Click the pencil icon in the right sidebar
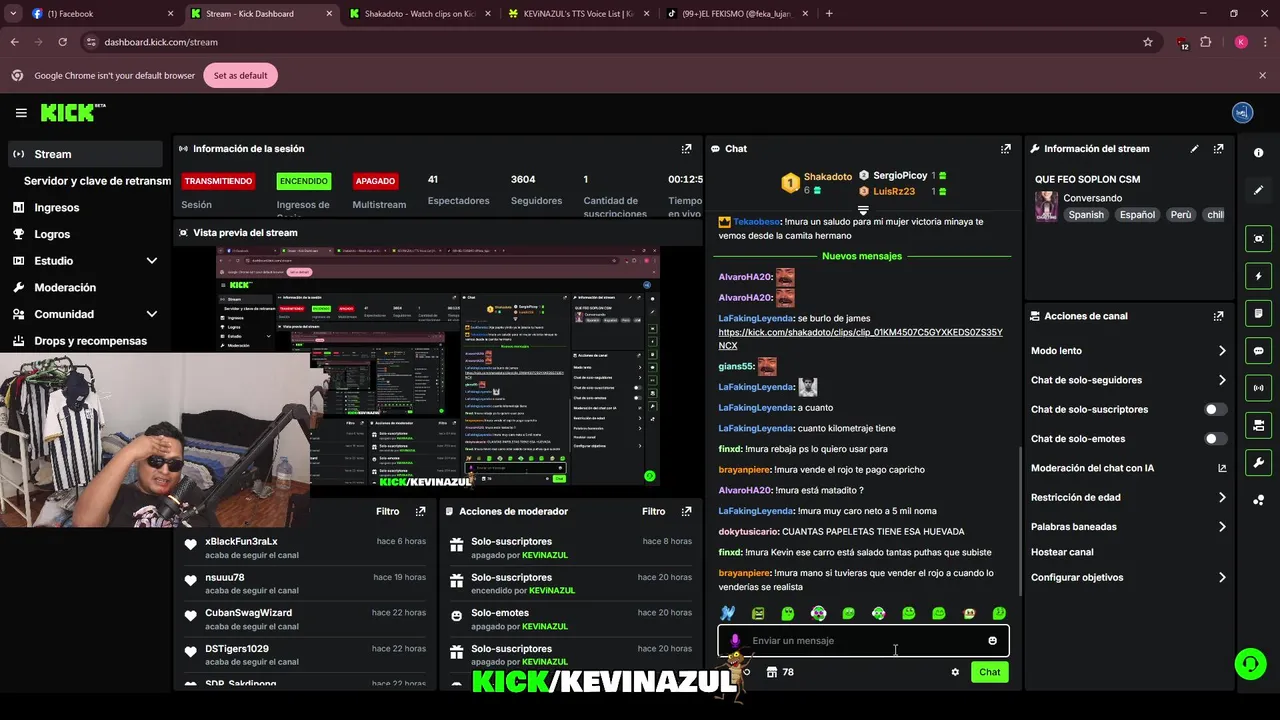This screenshot has width=1280, height=720. coord(1258,190)
